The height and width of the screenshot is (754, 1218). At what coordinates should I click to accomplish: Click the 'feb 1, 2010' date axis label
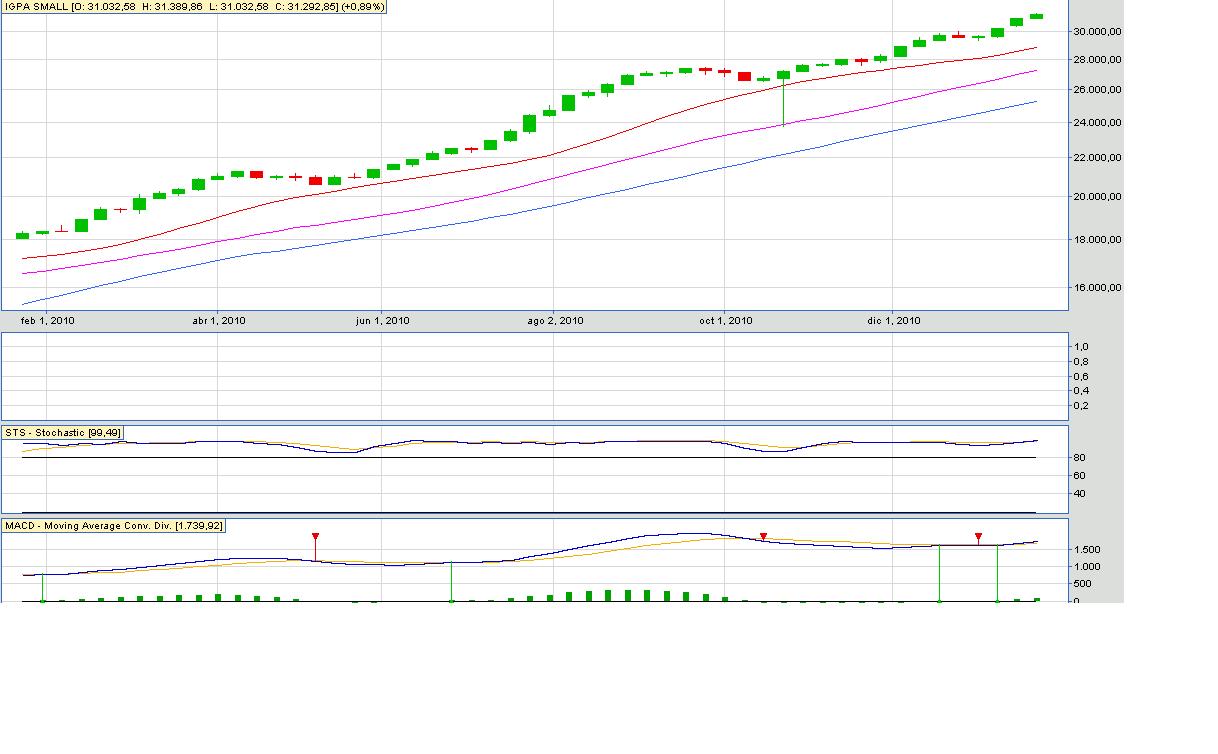point(47,321)
